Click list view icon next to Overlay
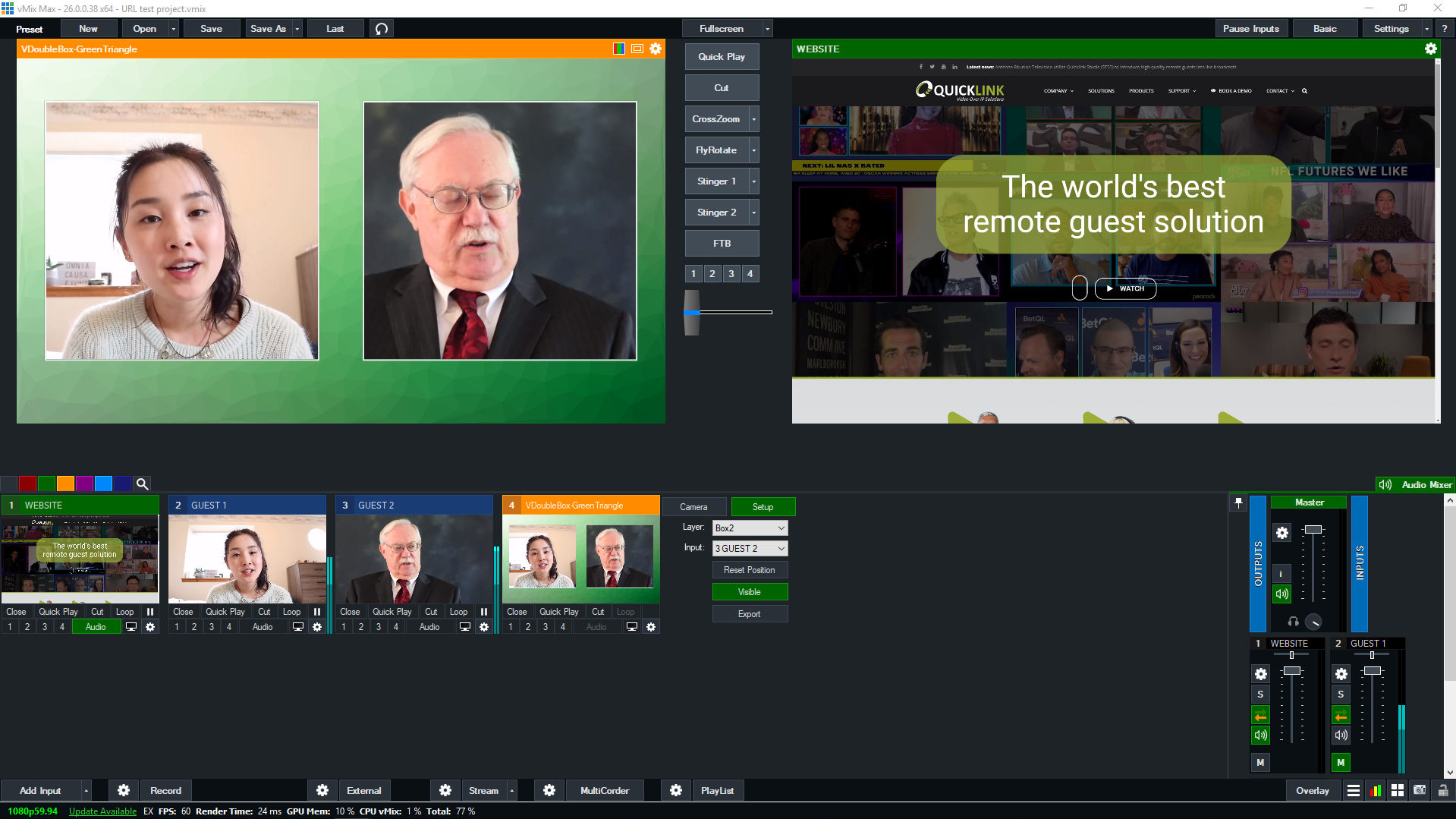The height and width of the screenshot is (819, 1456). point(1354,791)
